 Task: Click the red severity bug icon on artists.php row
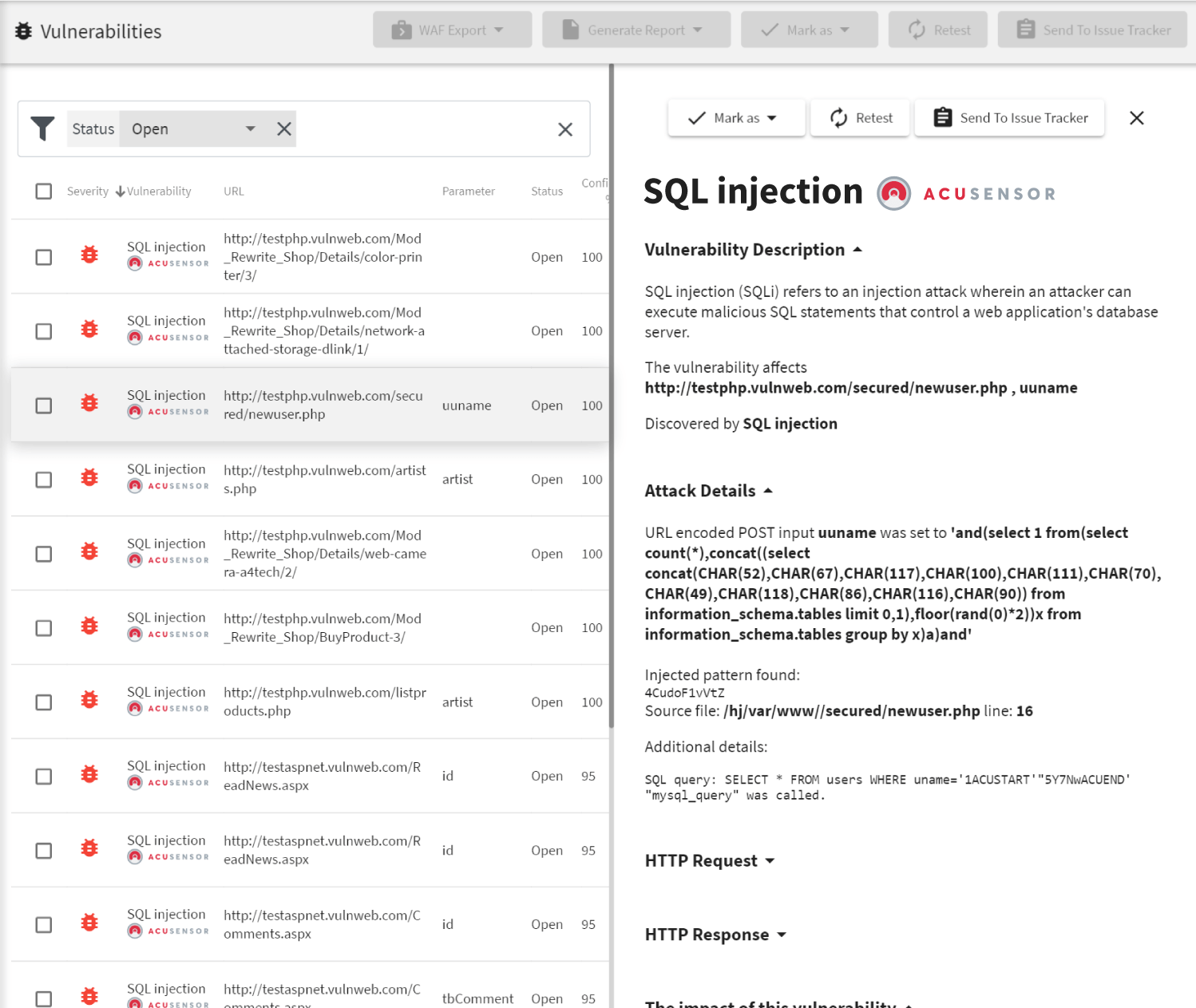[89, 477]
